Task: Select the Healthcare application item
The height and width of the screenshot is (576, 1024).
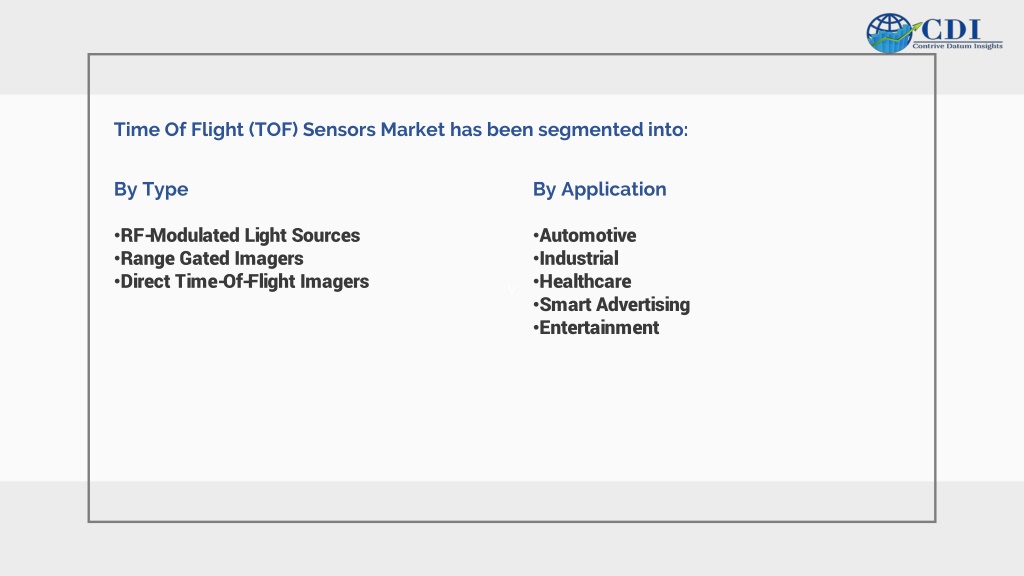Action: tap(582, 281)
